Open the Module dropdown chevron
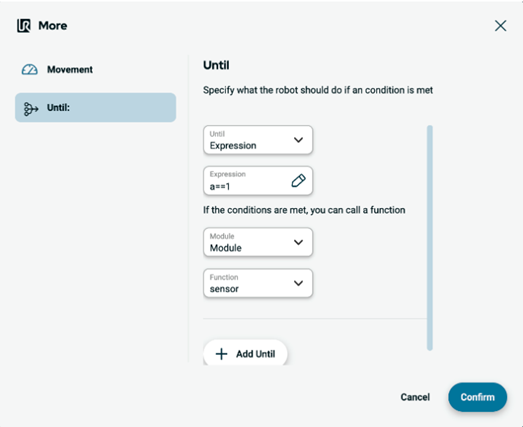The height and width of the screenshot is (427, 523). click(x=298, y=242)
